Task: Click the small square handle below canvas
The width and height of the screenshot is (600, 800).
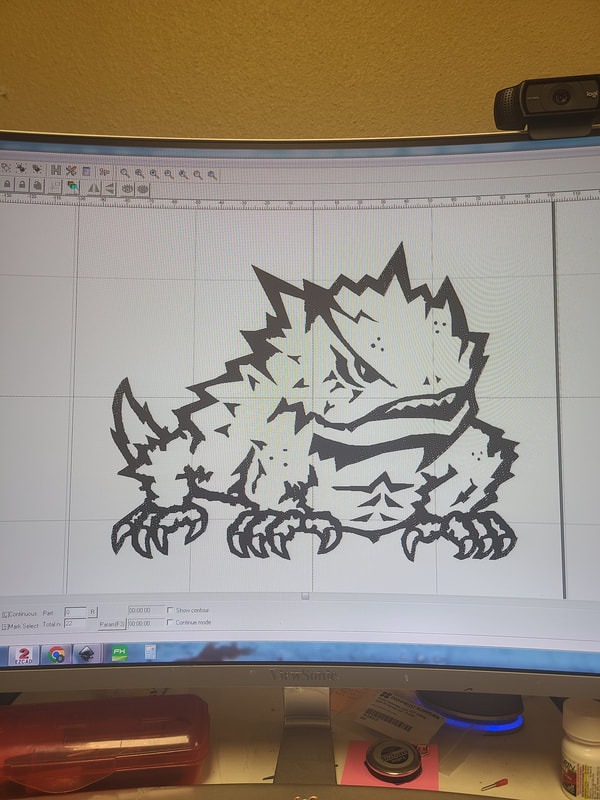Action: [x=305, y=596]
